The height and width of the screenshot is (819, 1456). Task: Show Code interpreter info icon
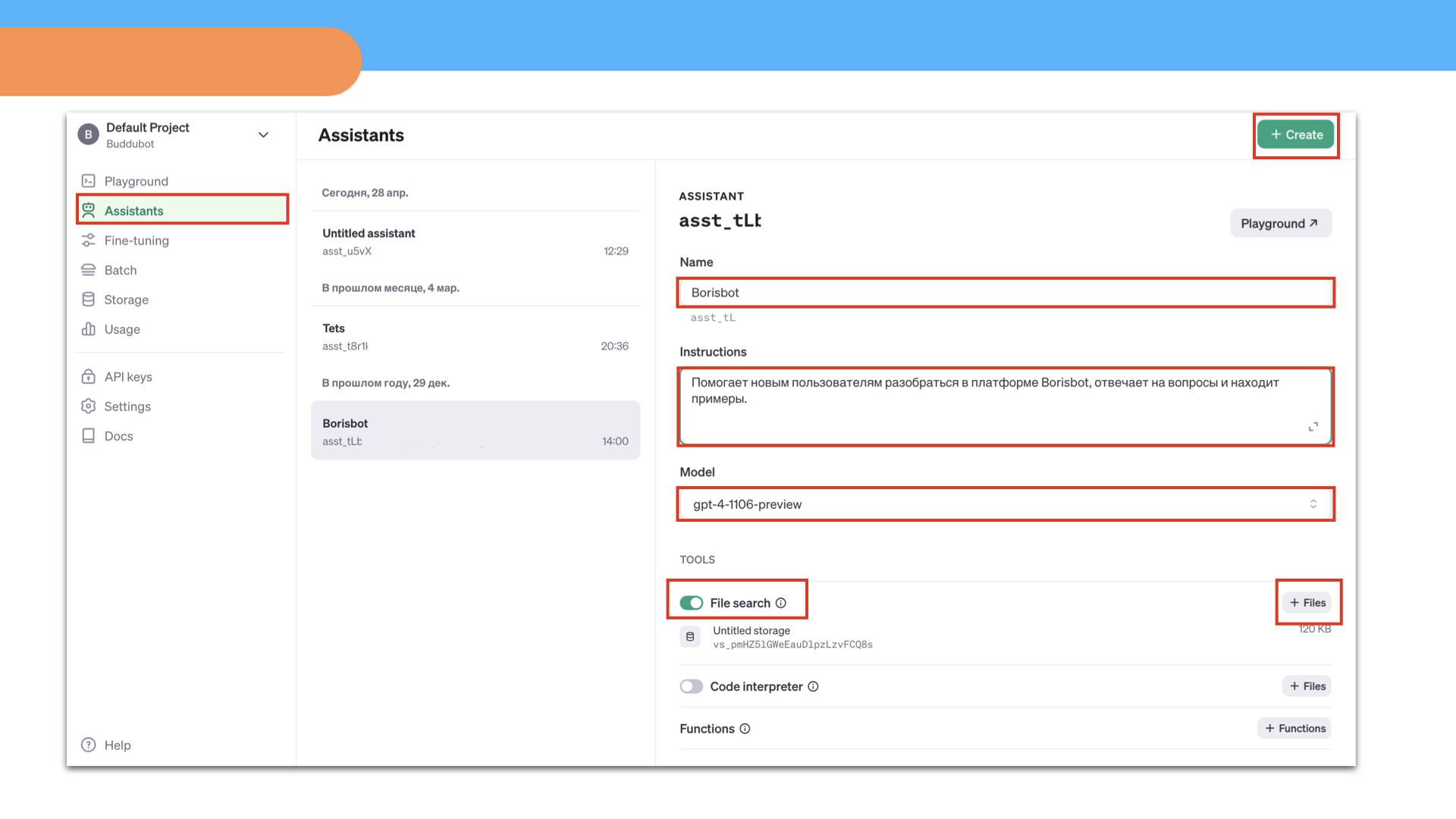(x=813, y=686)
